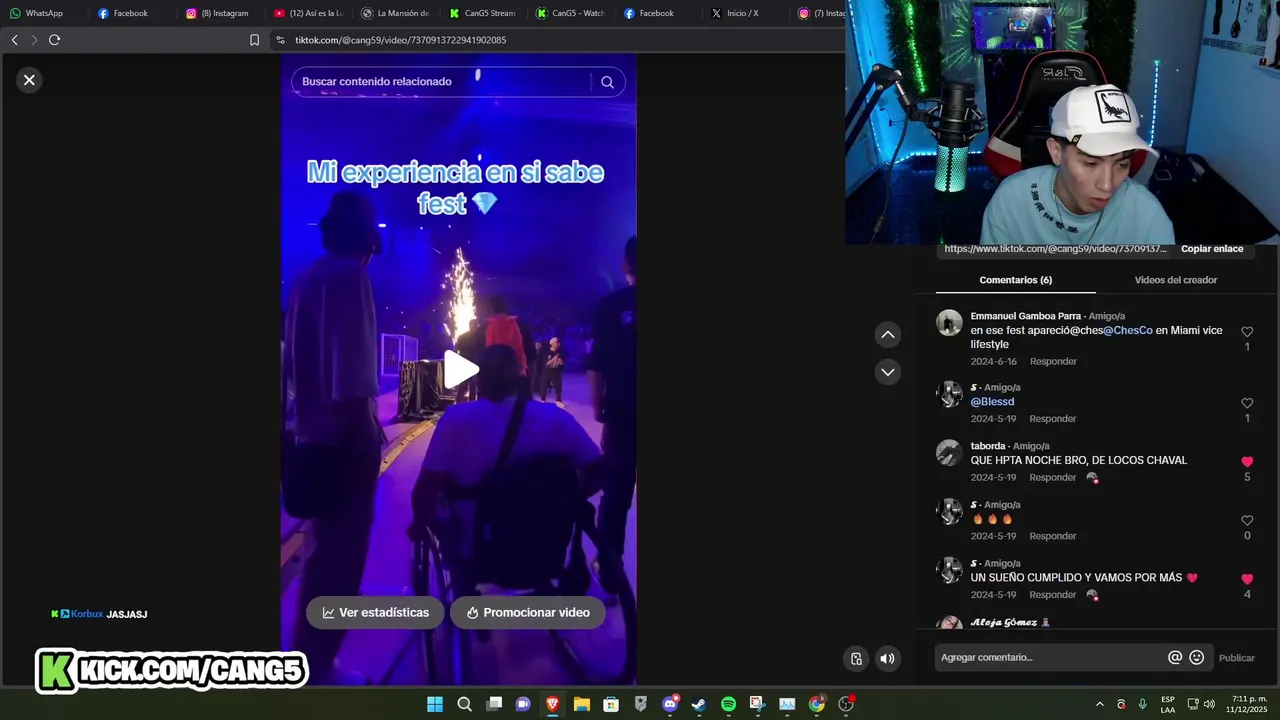Close the TikTok video viewer

(x=29, y=80)
